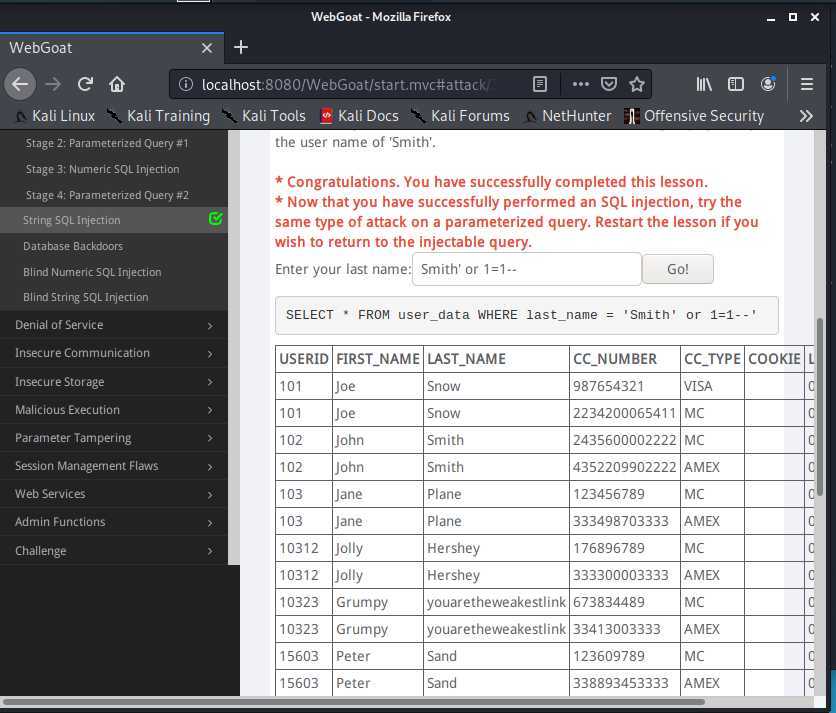The width and height of the screenshot is (836, 713).
Task: Expand Challenge category
Action: click(114, 550)
